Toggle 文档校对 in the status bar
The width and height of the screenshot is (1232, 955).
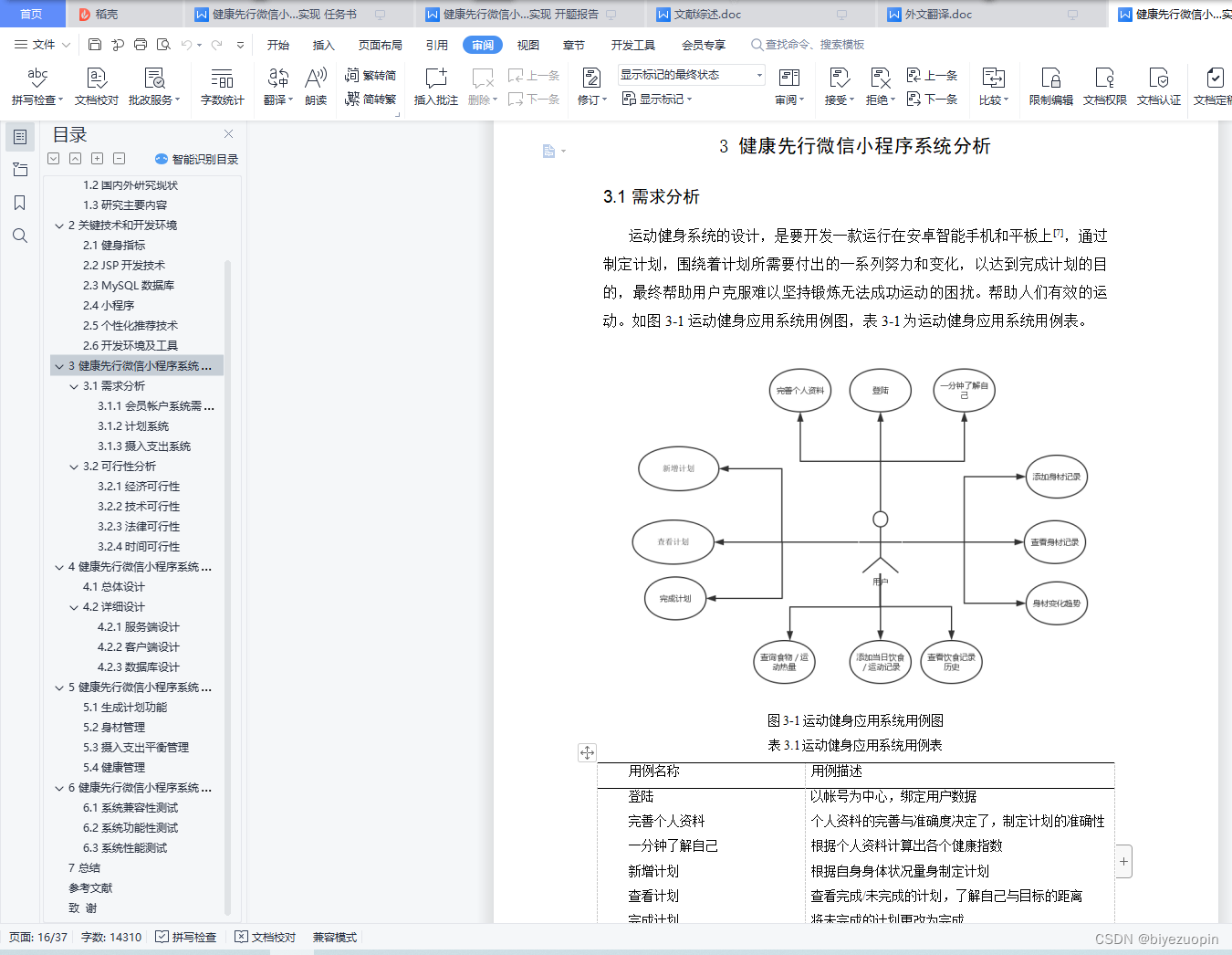[x=266, y=937]
